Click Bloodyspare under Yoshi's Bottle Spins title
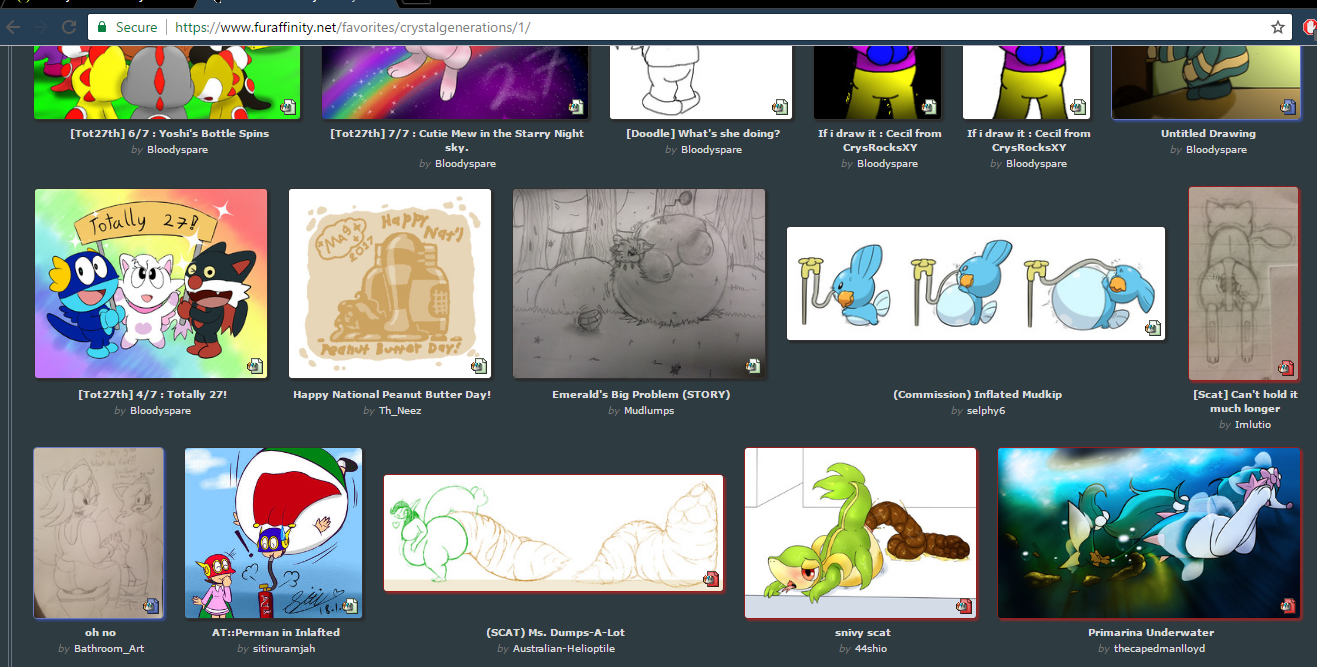The image size is (1317, 667). [x=177, y=149]
